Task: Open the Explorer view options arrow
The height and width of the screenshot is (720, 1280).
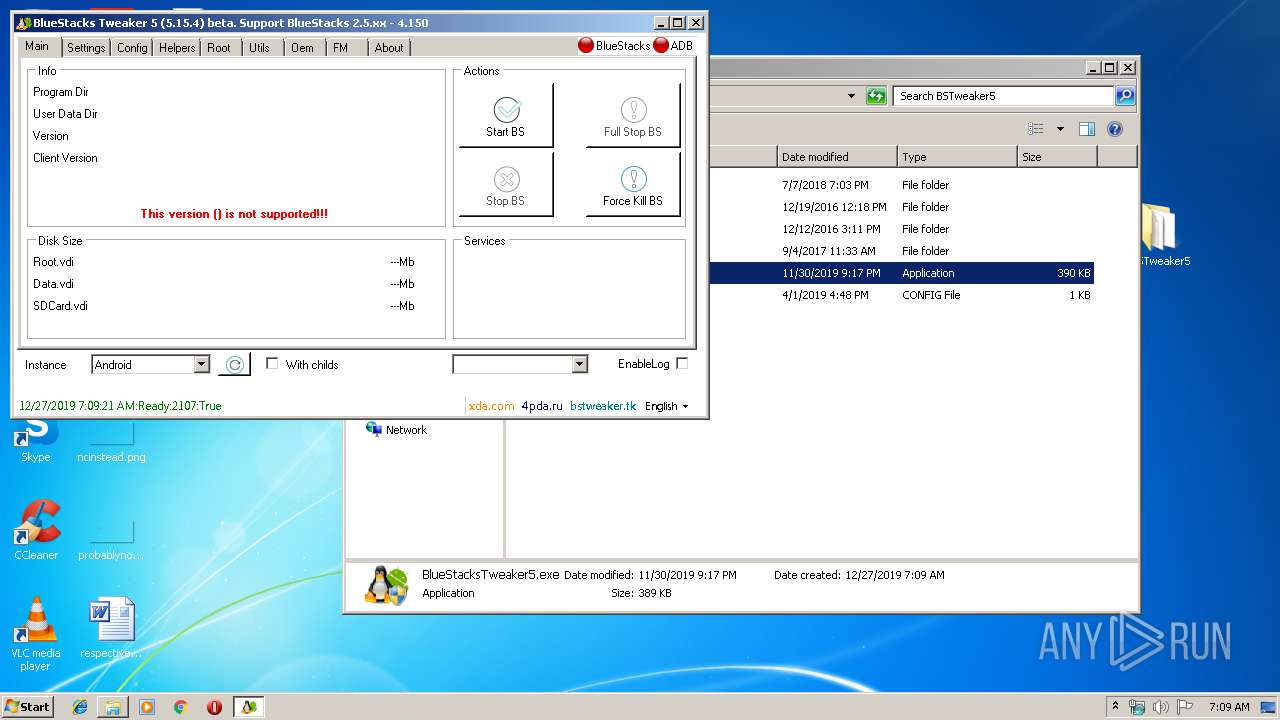Action: click(1060, 129)
